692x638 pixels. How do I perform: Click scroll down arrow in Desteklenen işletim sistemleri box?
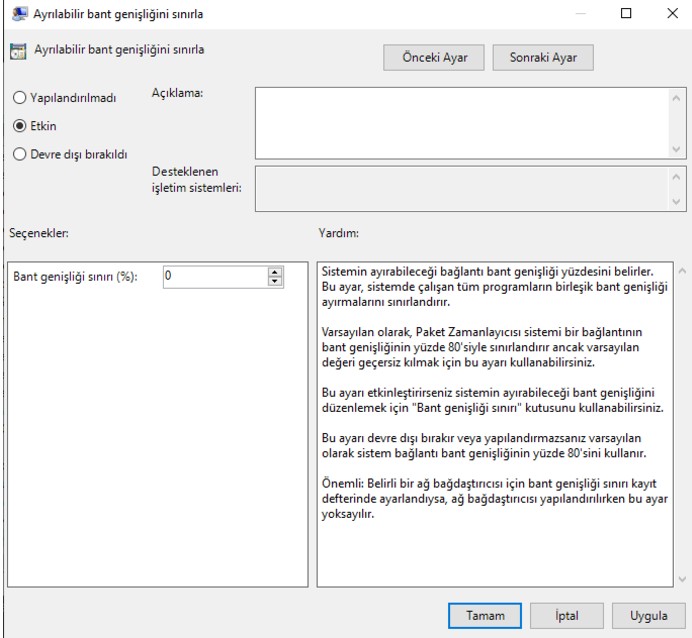coord(676,202)
